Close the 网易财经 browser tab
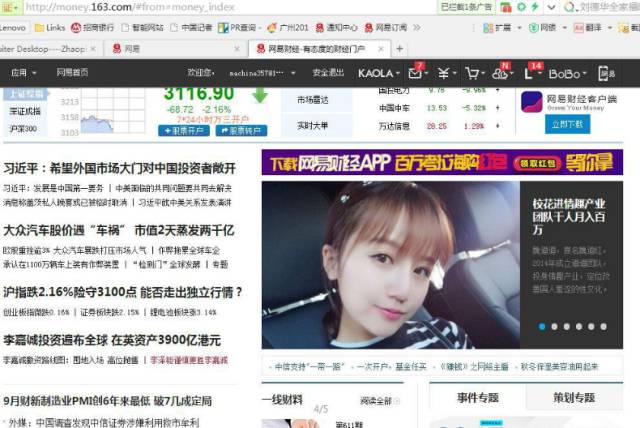 381,49
